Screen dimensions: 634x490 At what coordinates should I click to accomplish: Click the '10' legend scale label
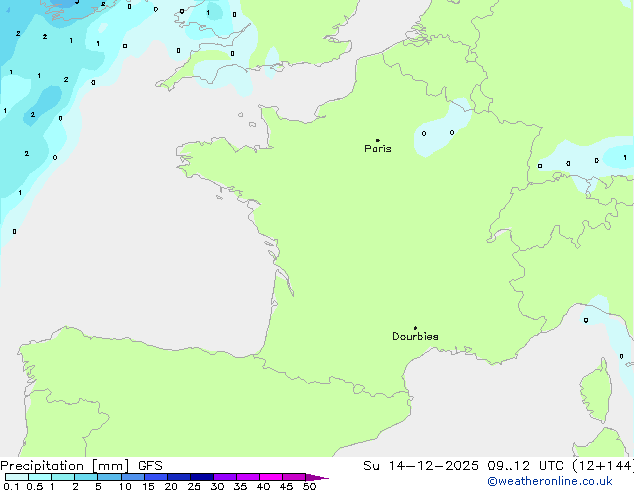125,486
